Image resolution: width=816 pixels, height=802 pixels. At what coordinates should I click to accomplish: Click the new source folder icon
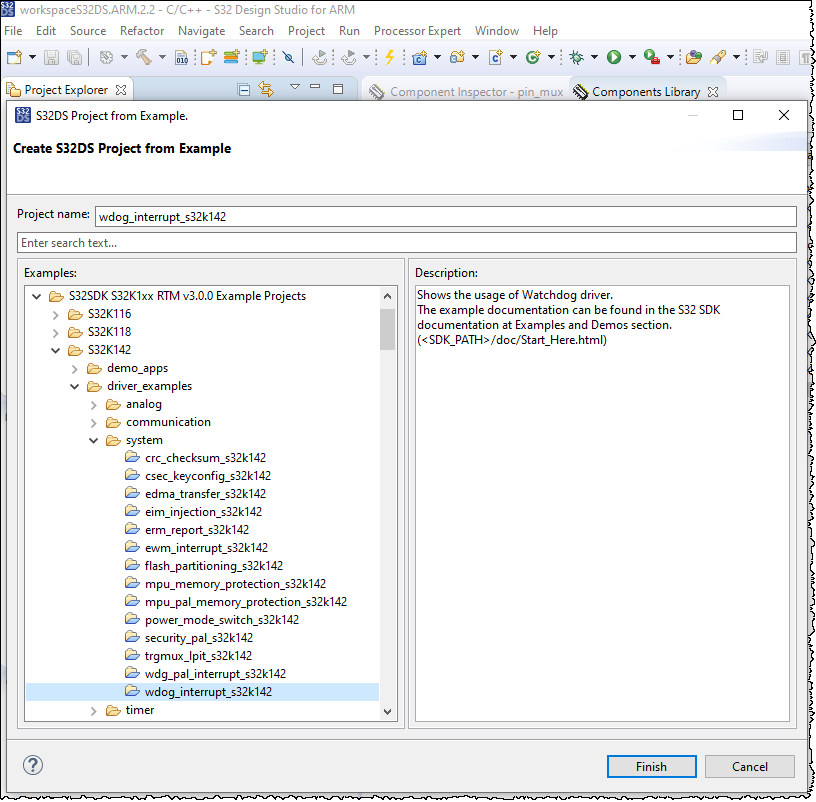point(457,57)
